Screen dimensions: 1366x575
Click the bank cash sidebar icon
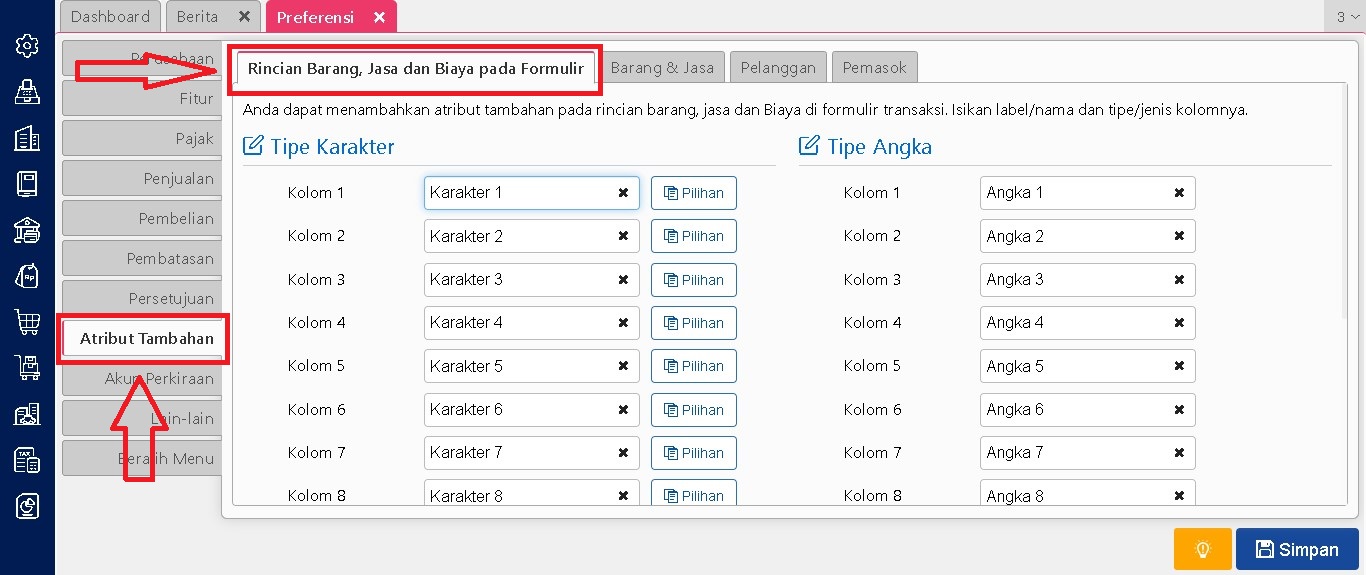[x=27, y=230]
